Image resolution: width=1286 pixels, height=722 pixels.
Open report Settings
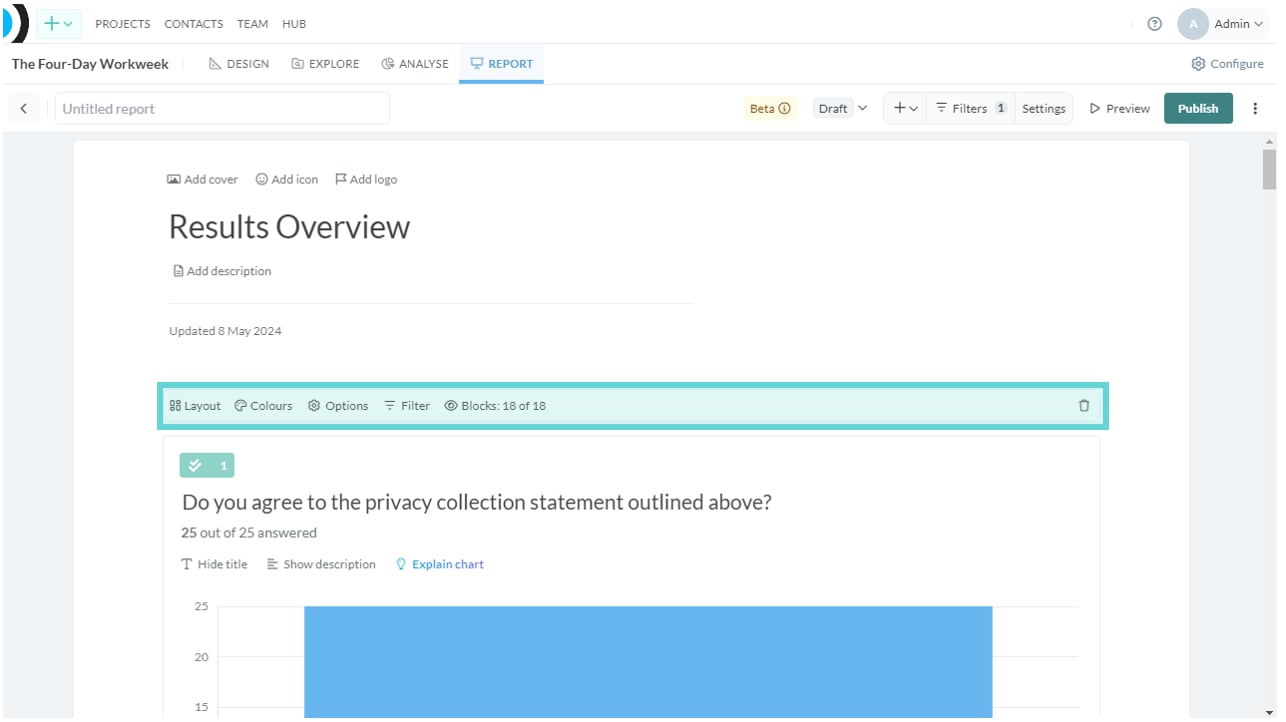1043,109
